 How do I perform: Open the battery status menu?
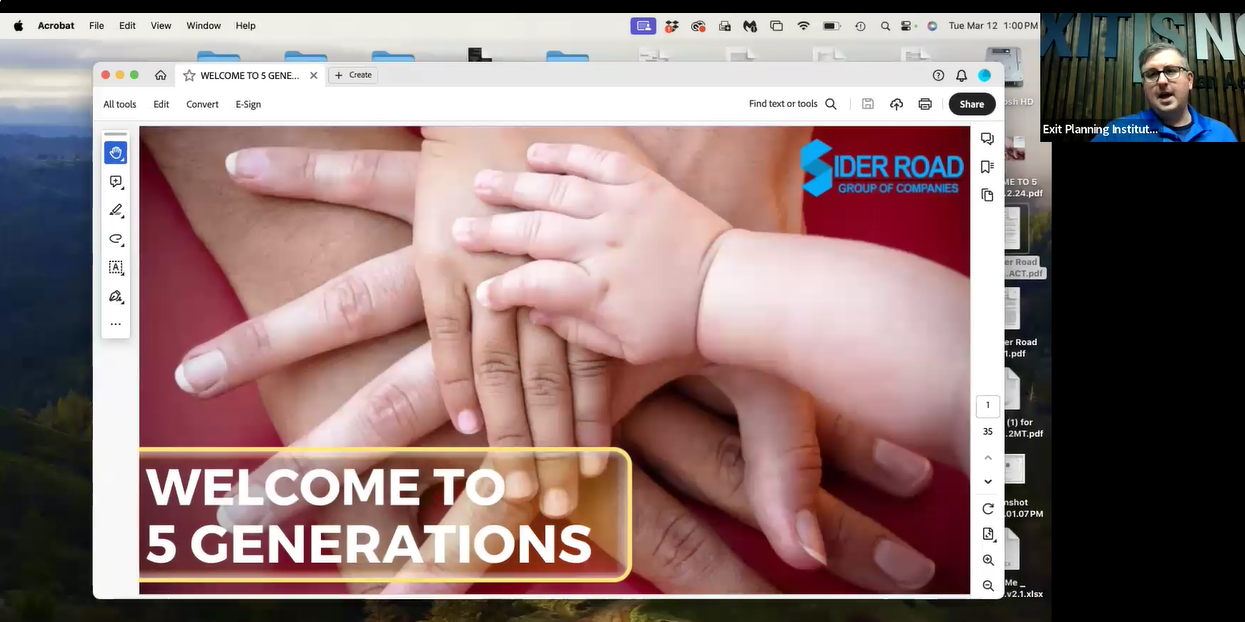pyautogui.click(x=831, y=26)
